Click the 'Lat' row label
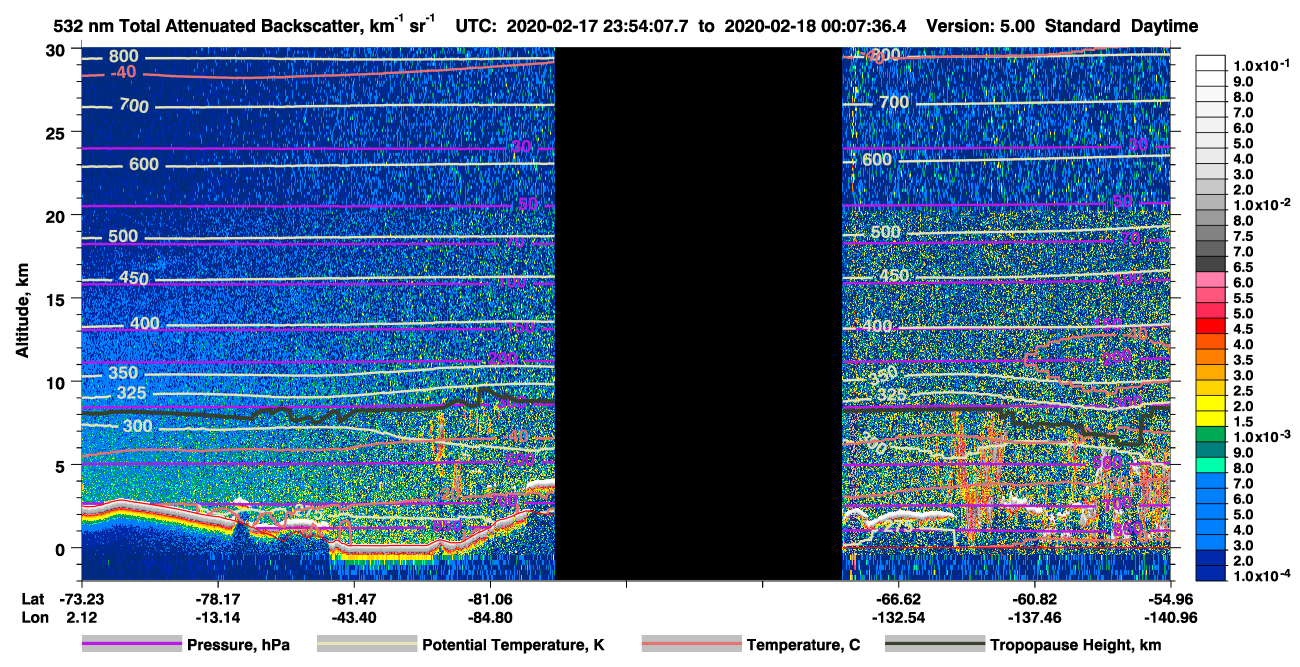Screen dimensions: 1300x667 [x=33, y=598]
